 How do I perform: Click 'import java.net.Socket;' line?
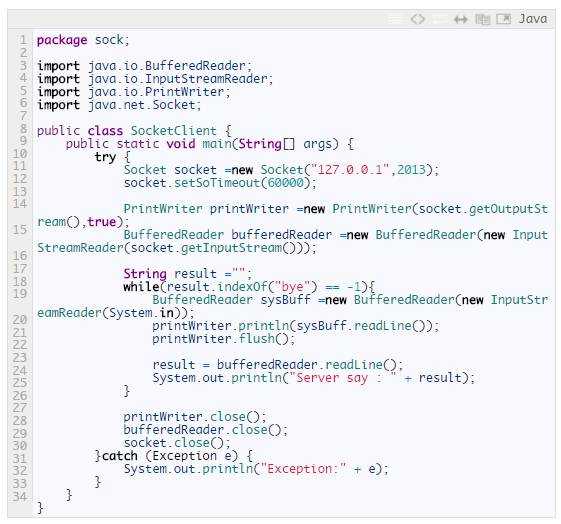tap(119, 105)
